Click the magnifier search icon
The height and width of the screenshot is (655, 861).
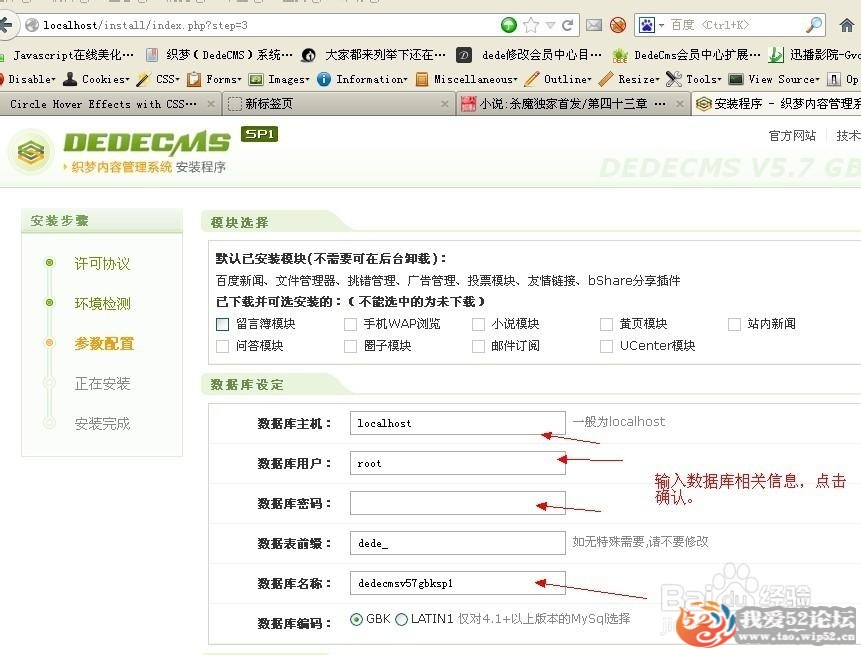tap(814, 25)
